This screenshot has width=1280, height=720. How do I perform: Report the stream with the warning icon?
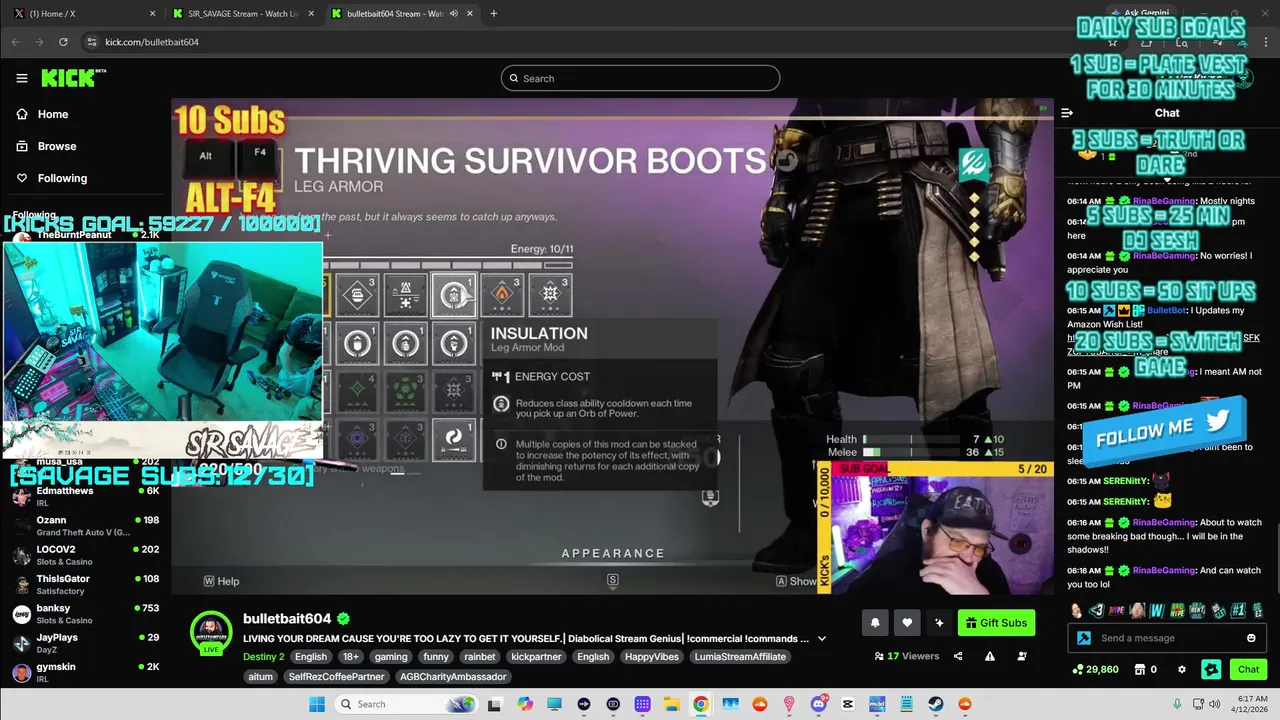[x=990, y=656]
